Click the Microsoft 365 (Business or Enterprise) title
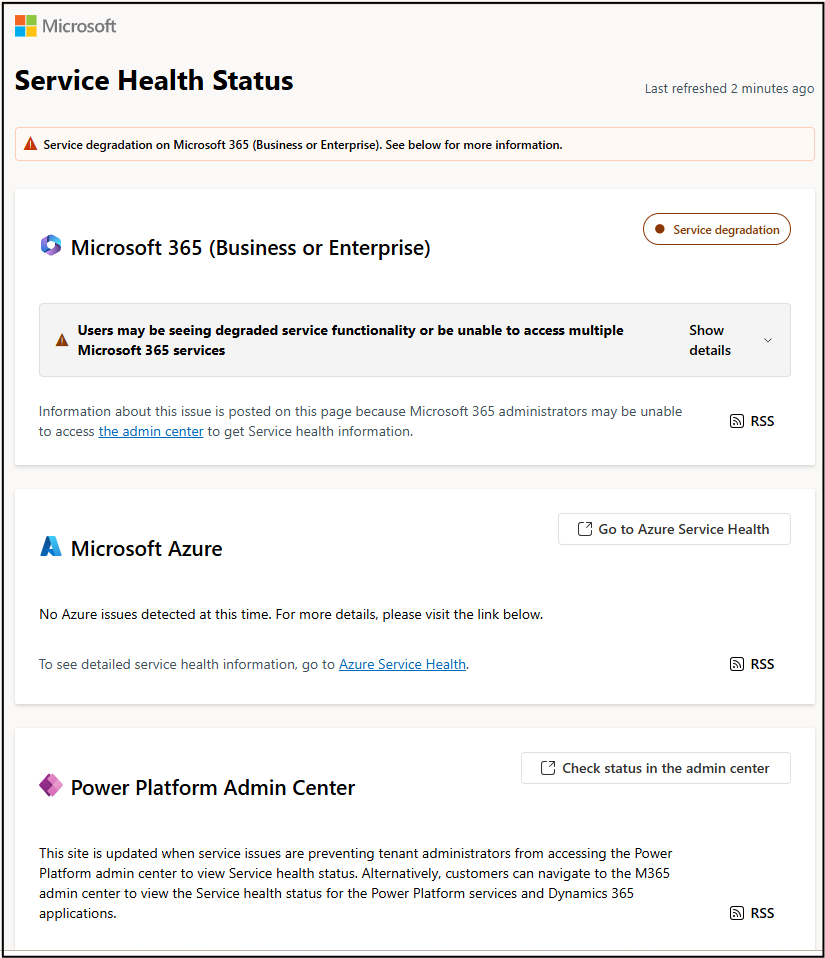825x958 pixels. point(250,247)
